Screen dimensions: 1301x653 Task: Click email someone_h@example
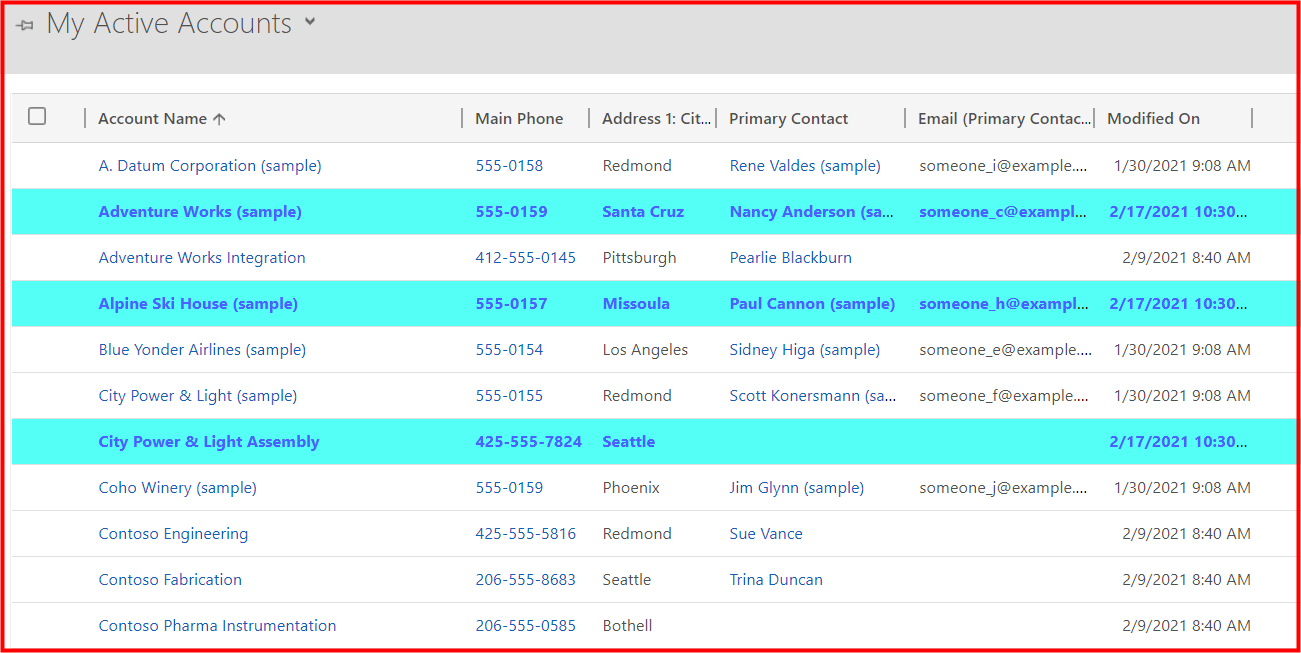(x=1004, y=304)
